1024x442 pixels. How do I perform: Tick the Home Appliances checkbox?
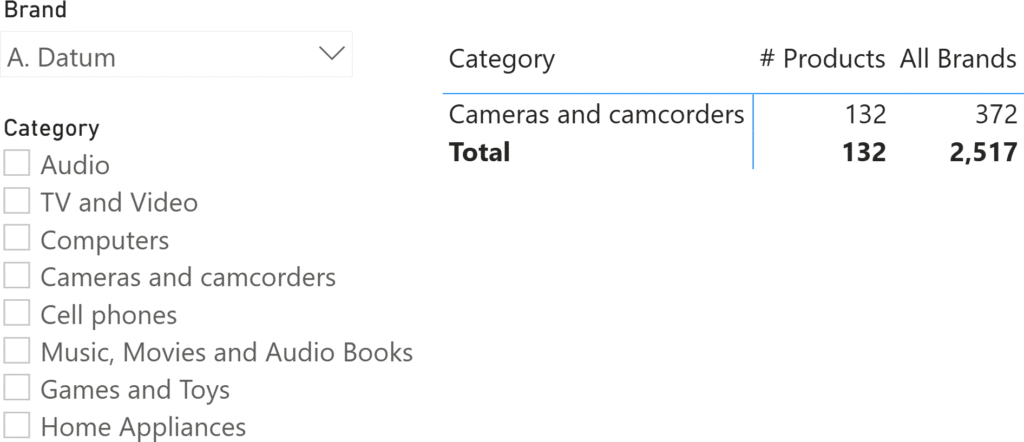(x=17, y=426)
